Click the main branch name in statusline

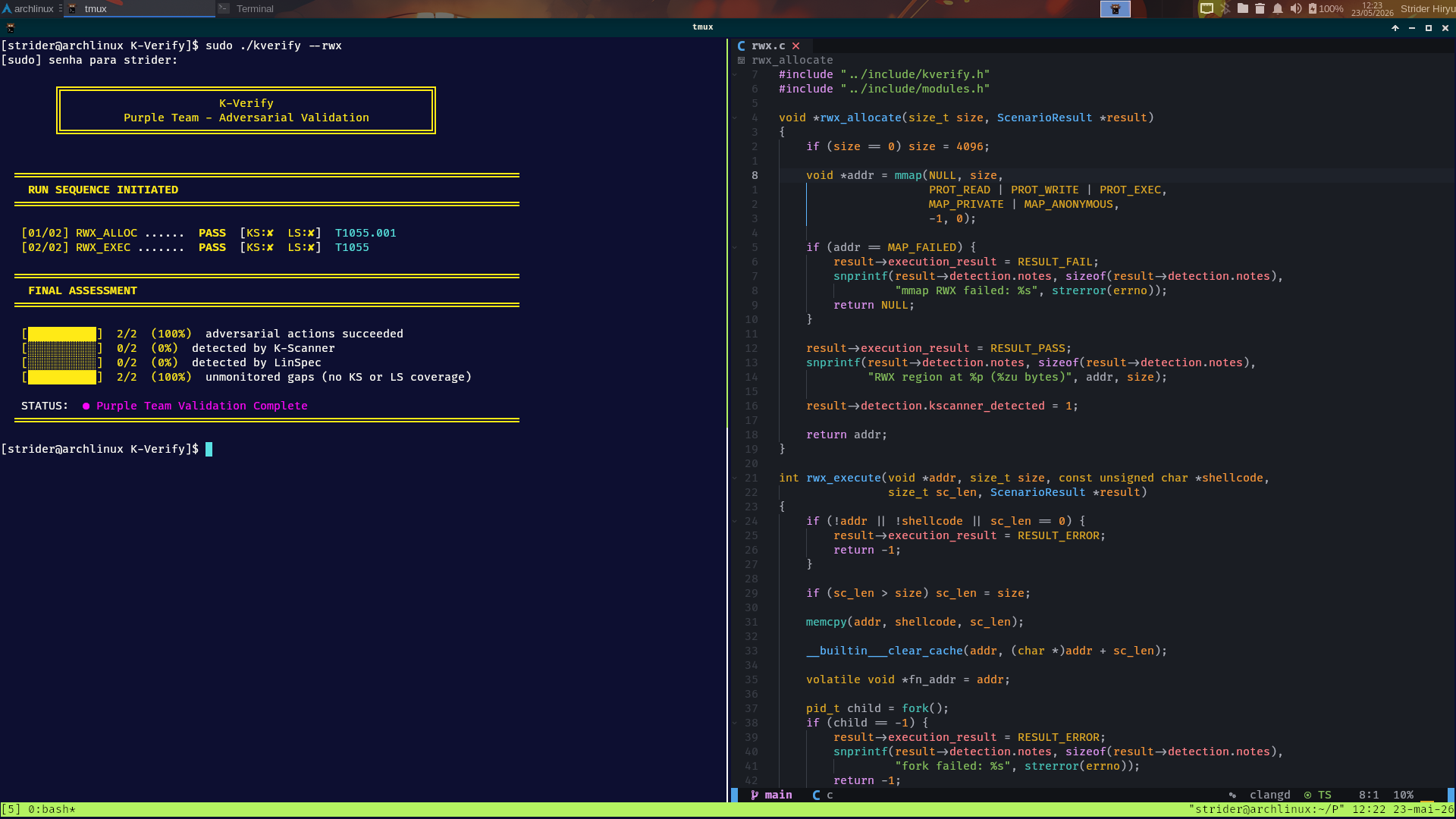pyautogui.click(x=778, y=795)
